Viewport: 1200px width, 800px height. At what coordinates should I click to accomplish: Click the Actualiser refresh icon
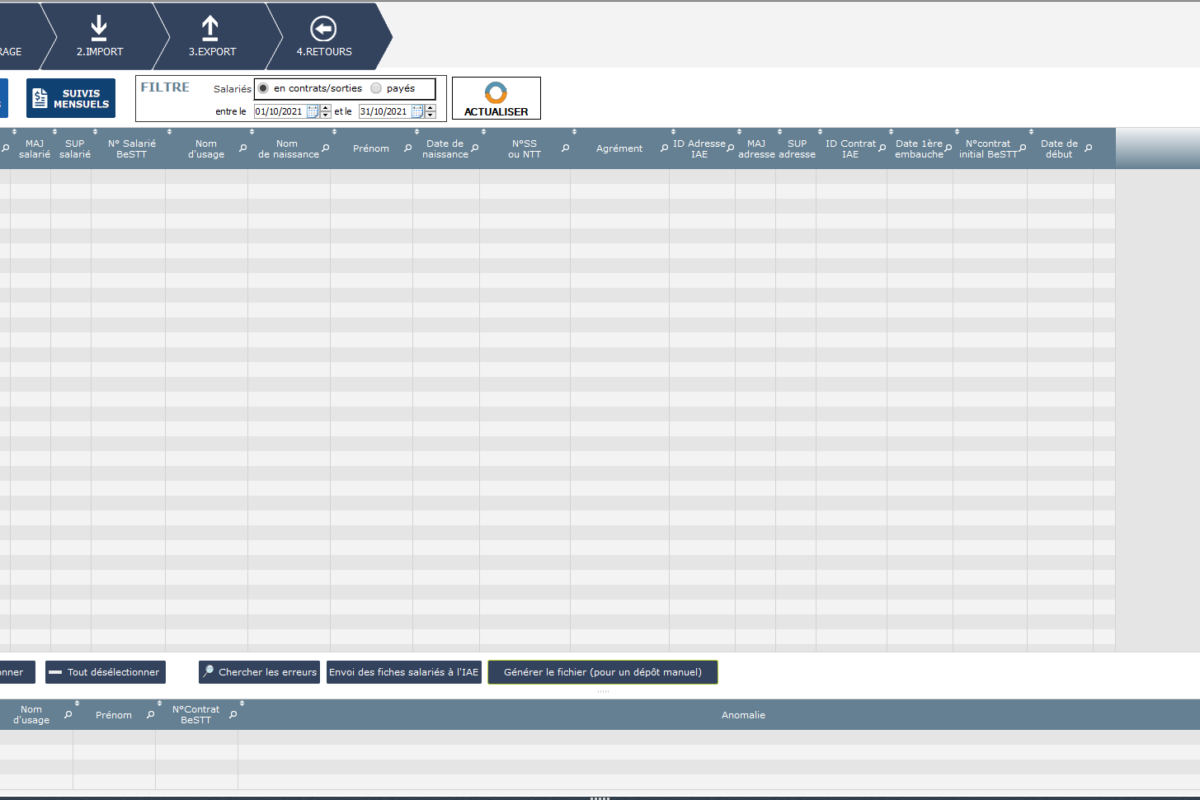(496, 93)
